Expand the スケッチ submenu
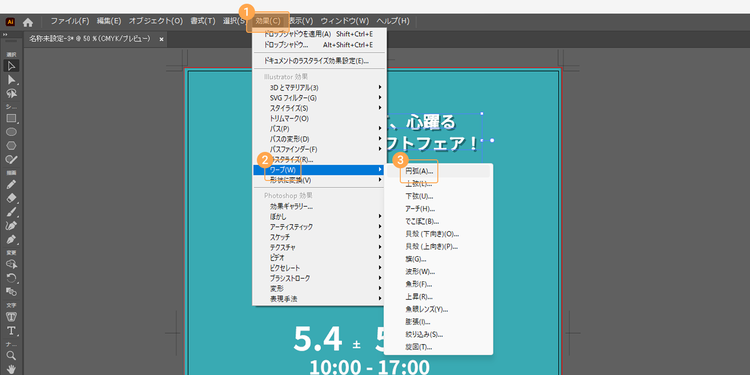 (319, 237)
